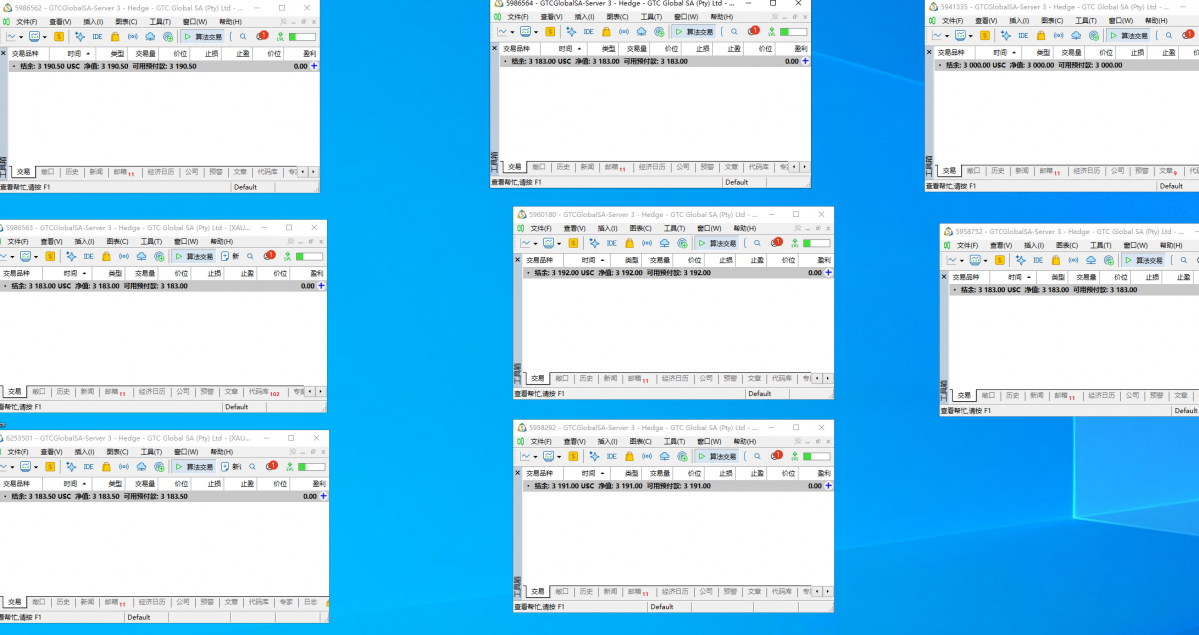Viewport: 1199px width, 635px height.
Task: Expand the line chart type dropdown in window 5986562
Action: point(21,37)
